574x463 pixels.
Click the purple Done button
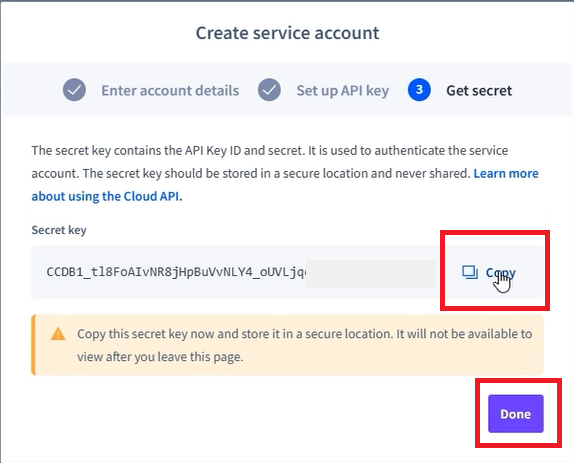click(x=516, y=414)
